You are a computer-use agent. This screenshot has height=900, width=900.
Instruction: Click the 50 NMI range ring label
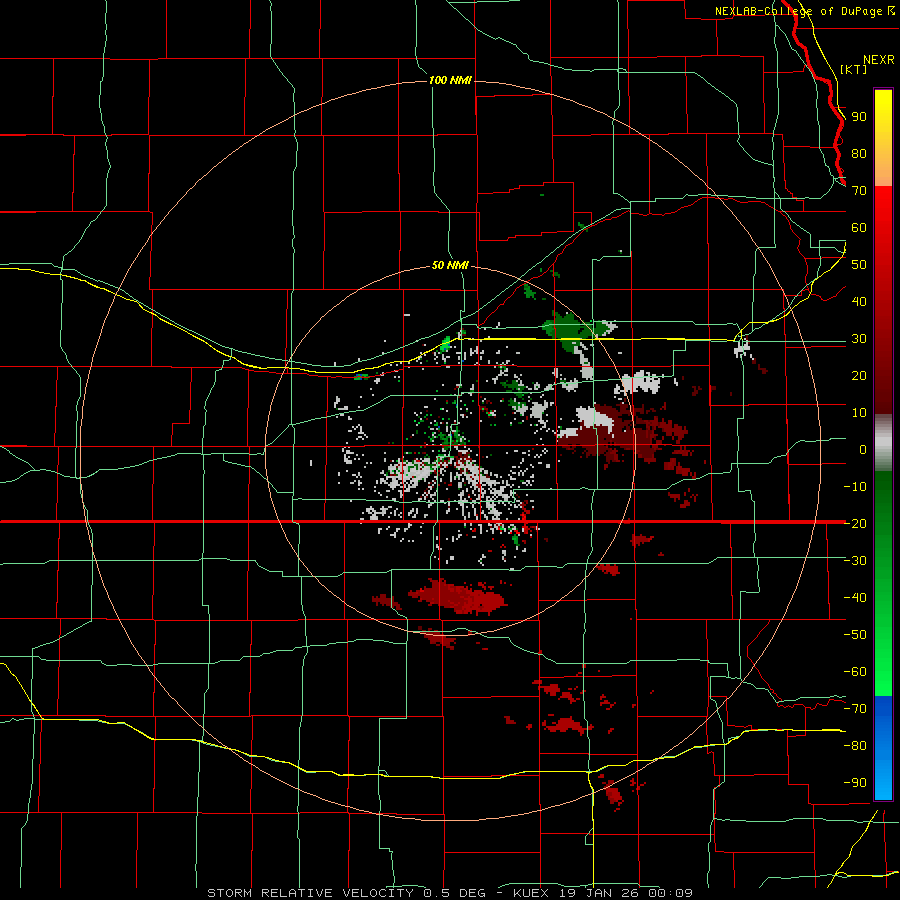point(451,265)
